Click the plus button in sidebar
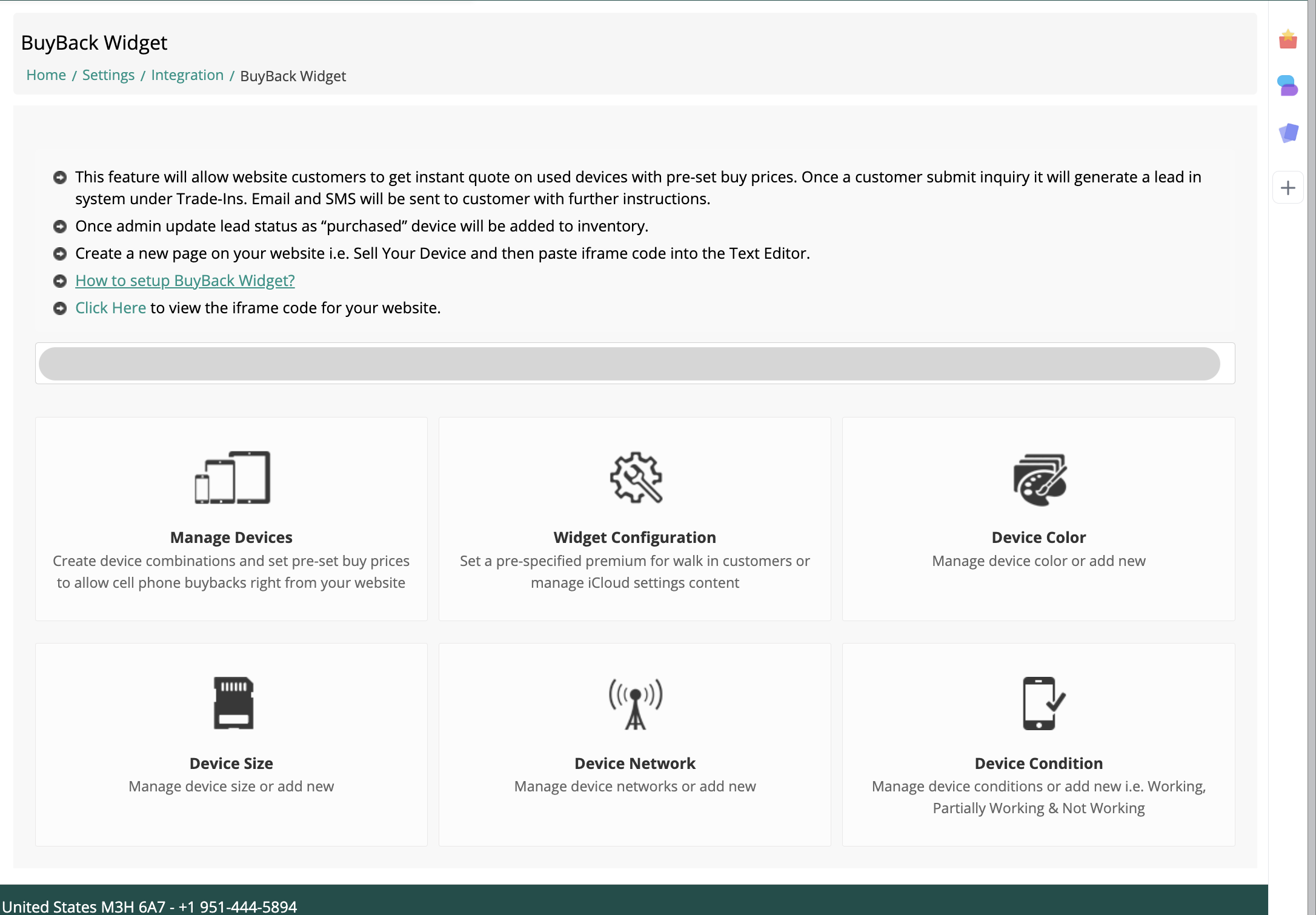The image size is (1316, 915). tap(1288, 188)
